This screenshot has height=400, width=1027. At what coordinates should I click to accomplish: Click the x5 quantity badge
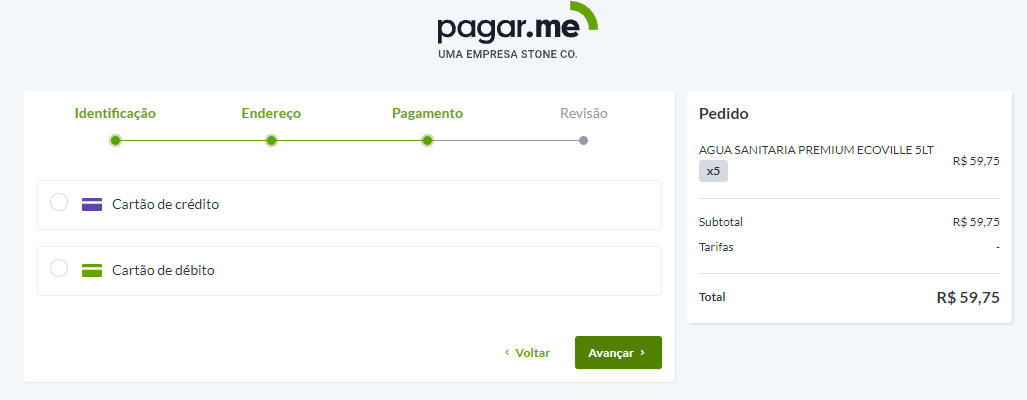click(713, 171)
